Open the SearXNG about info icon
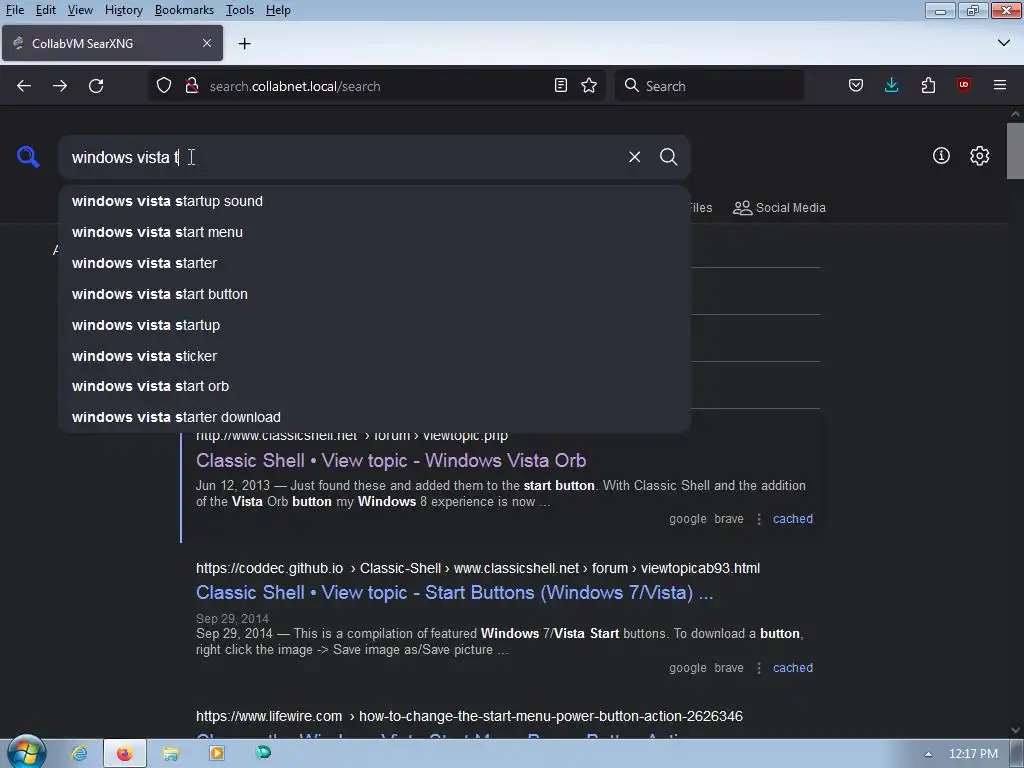The image size is (1024, 768). click(941, 156)
